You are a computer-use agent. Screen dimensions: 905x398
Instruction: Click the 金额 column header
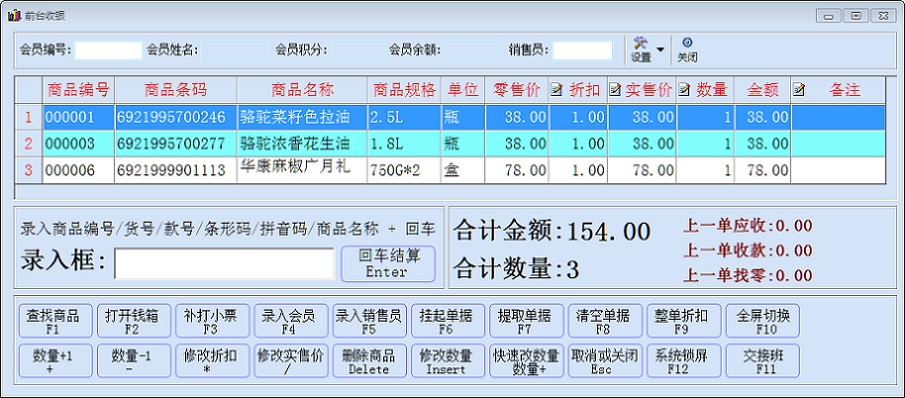click(762, 90)
